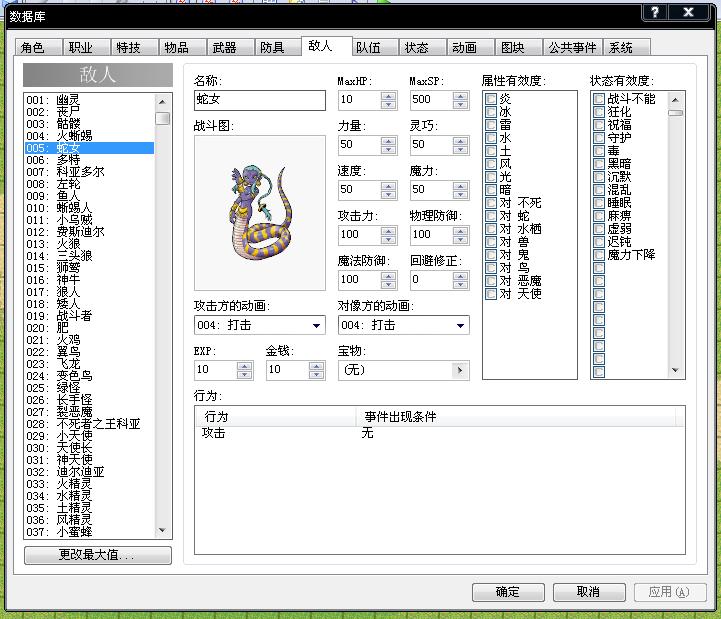Click the 状态有效度 scrollbar thumb

point(675,113)
